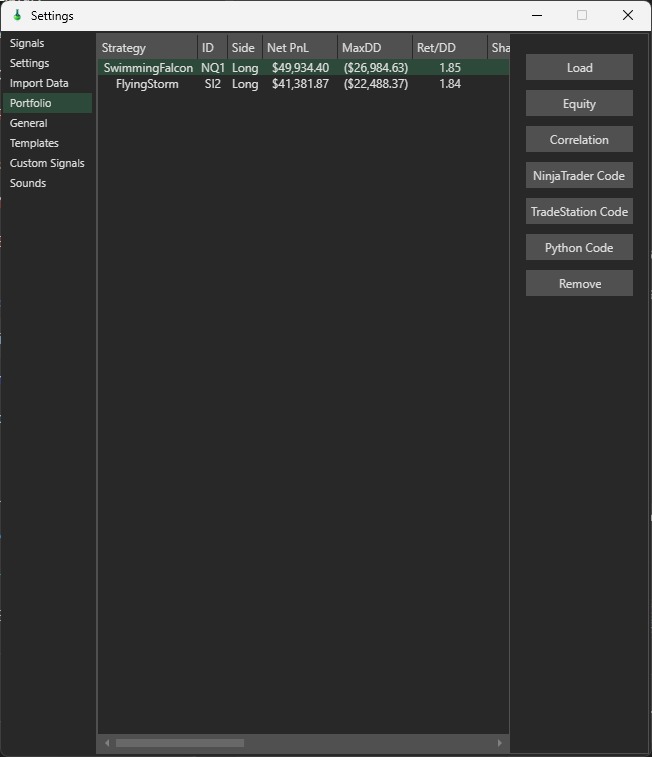Generate Python Code

pyautogui.click(x=579, y=247)
